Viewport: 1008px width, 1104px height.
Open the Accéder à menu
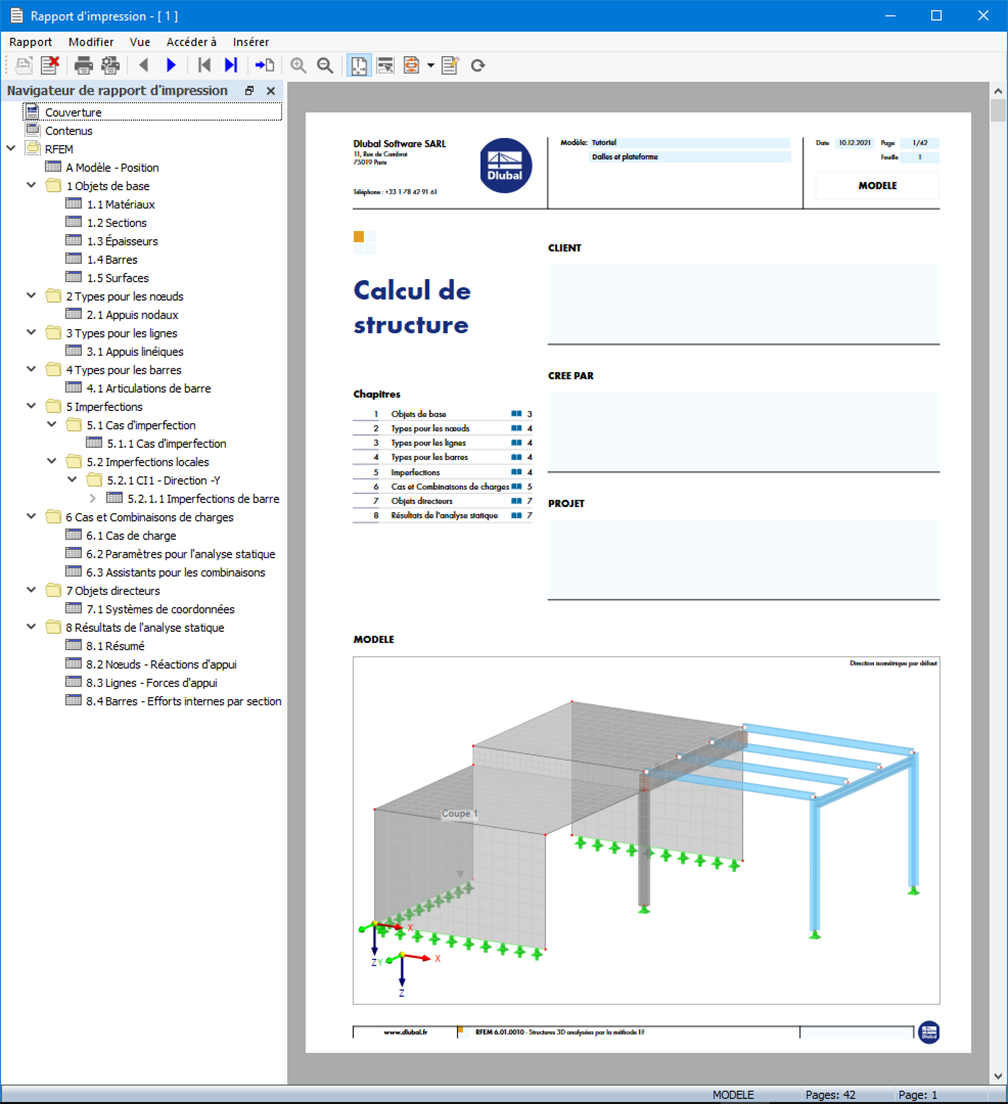click(191, 42)
